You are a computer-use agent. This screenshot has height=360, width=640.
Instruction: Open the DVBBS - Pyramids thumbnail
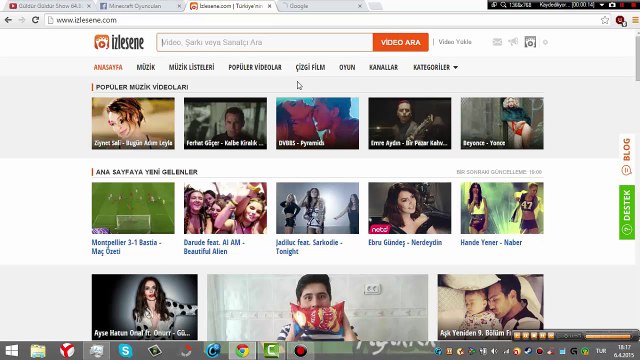[x=318, y=123]
